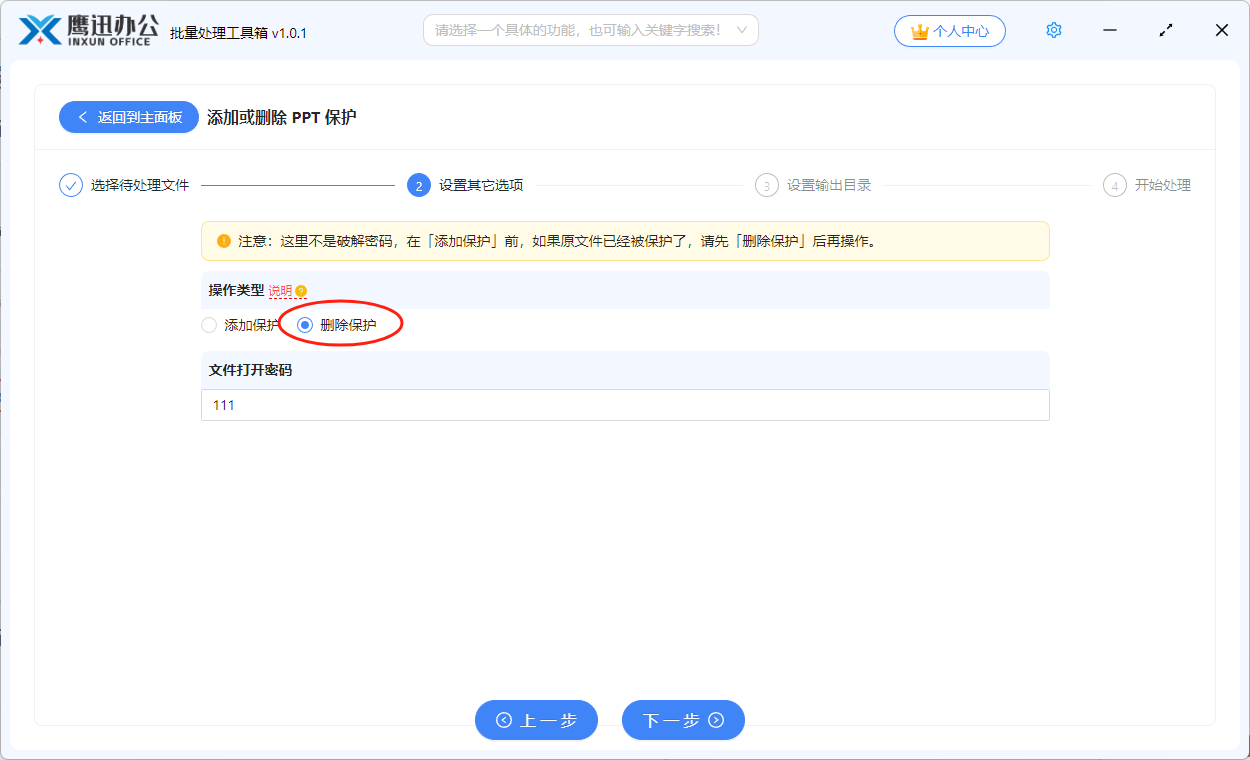
Task: Go back with 返回到主面板 button
Action: tap(129, 117)
